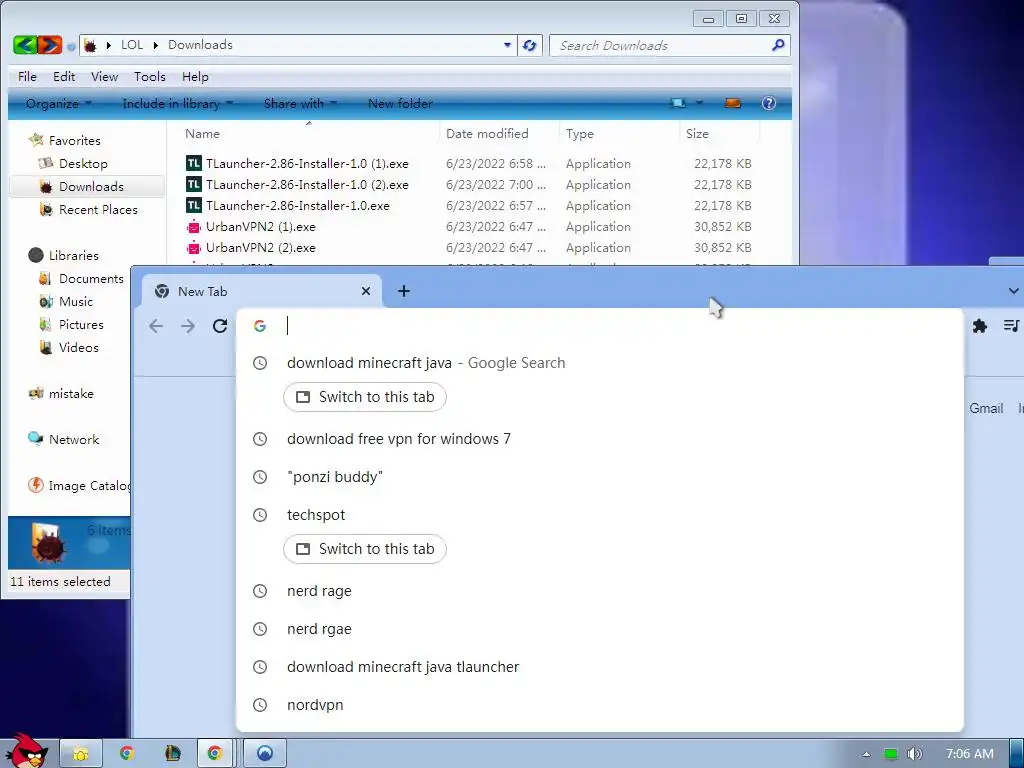Click the Search Downloads input field
This screenshot has height=768, width=1024.
pyautogui.click(x=660, y=45)
